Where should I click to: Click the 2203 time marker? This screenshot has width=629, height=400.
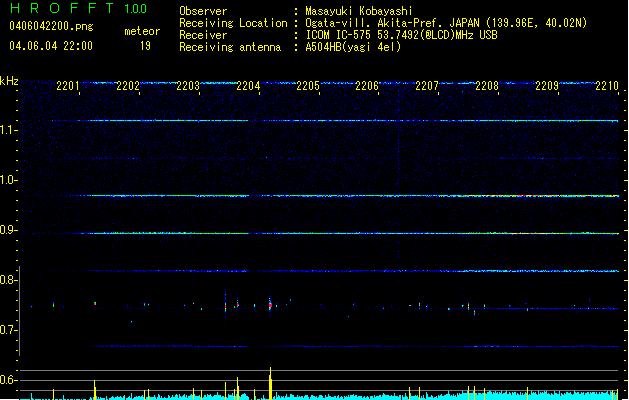188,86
